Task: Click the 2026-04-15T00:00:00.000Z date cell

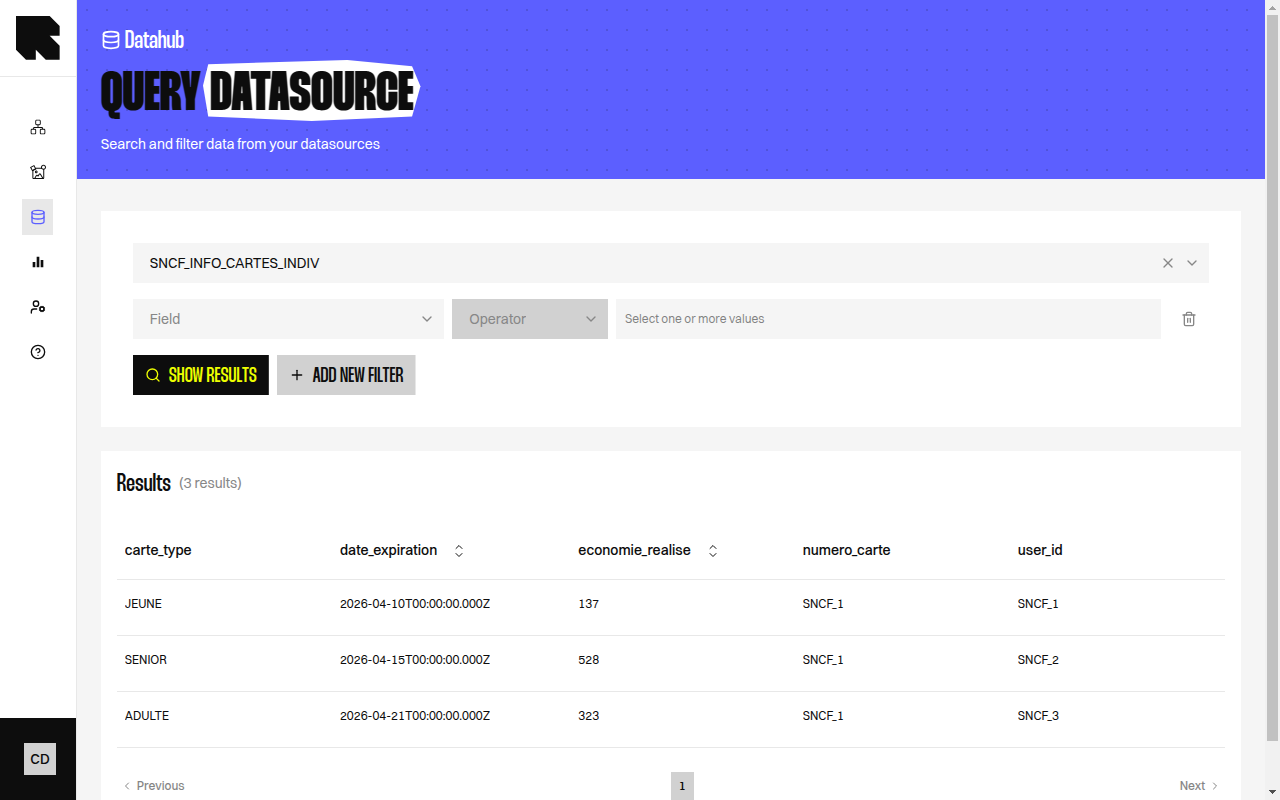Action: [x=415, y=660]
